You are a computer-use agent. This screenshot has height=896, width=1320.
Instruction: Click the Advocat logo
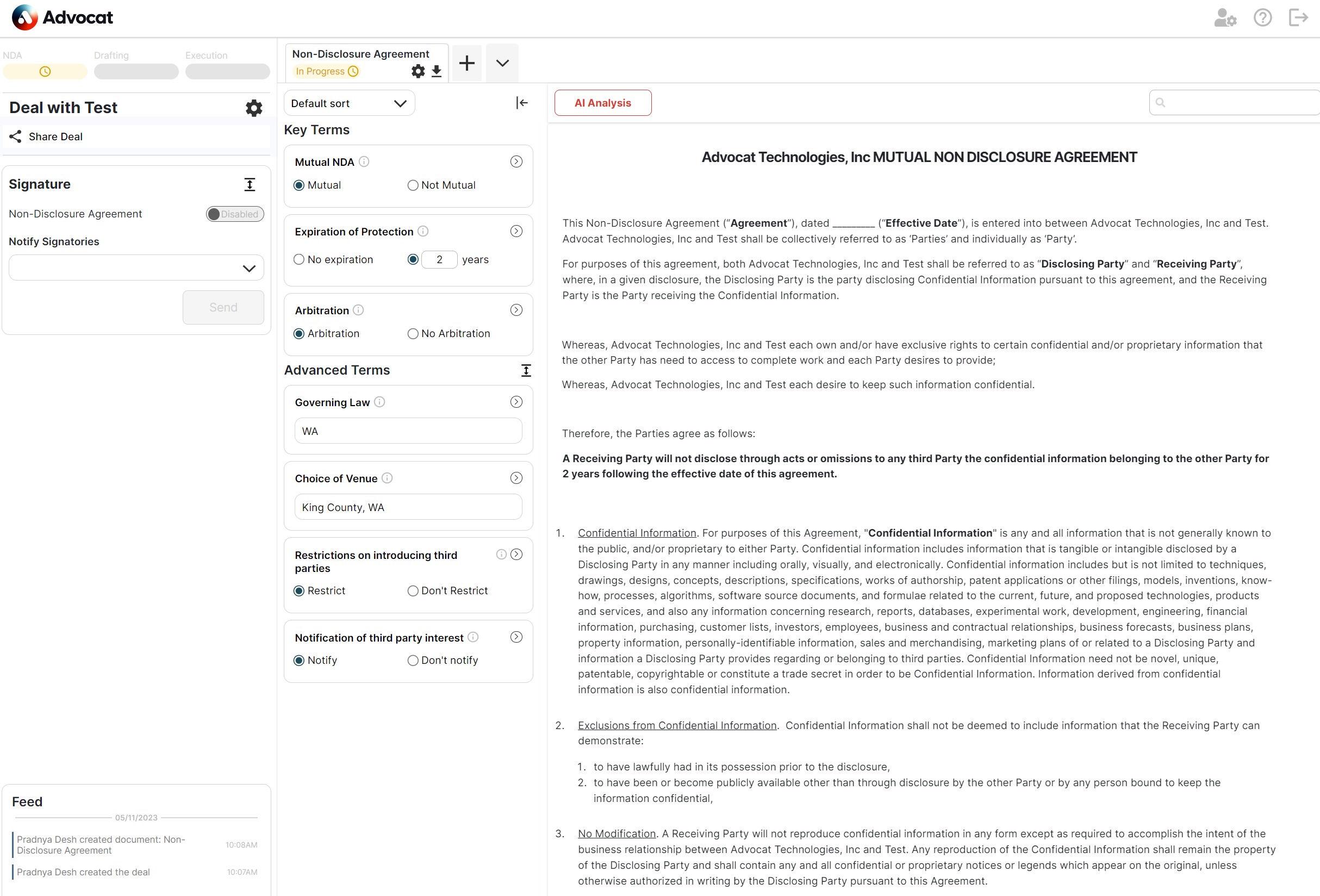pos(62,17)
